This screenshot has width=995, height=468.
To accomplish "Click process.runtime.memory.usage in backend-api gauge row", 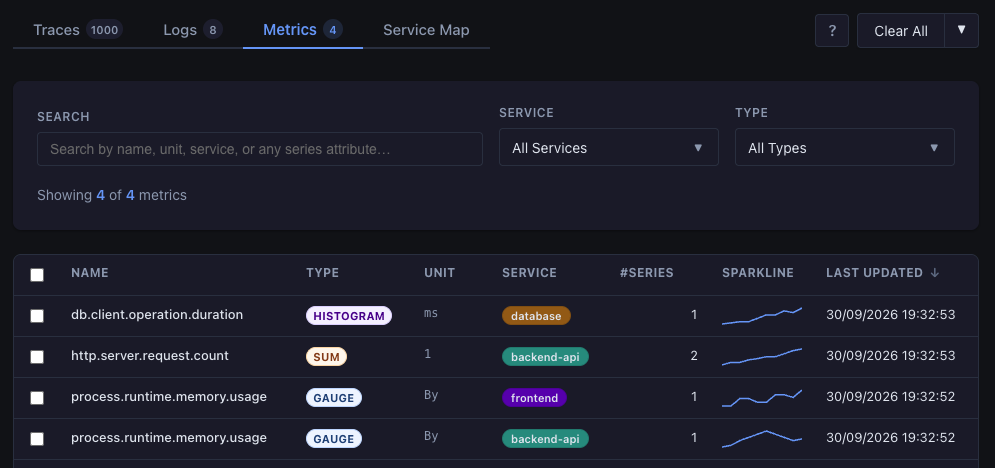I will (x=169, y=438).
